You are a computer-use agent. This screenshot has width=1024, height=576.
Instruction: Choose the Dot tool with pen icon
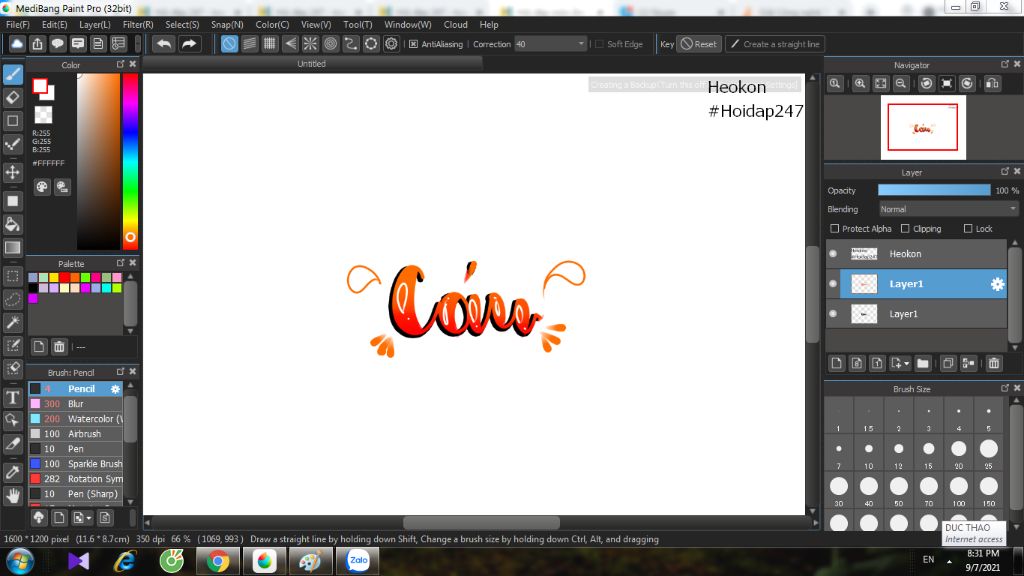pyautogui.click(x=12, y=144)
